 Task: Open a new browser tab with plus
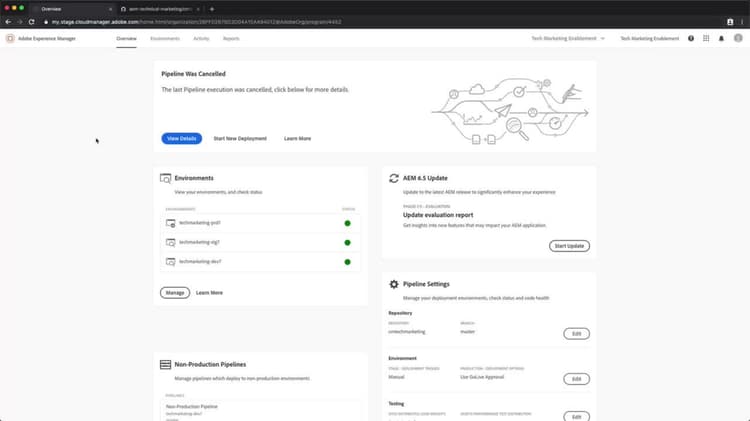click(212, 9)
